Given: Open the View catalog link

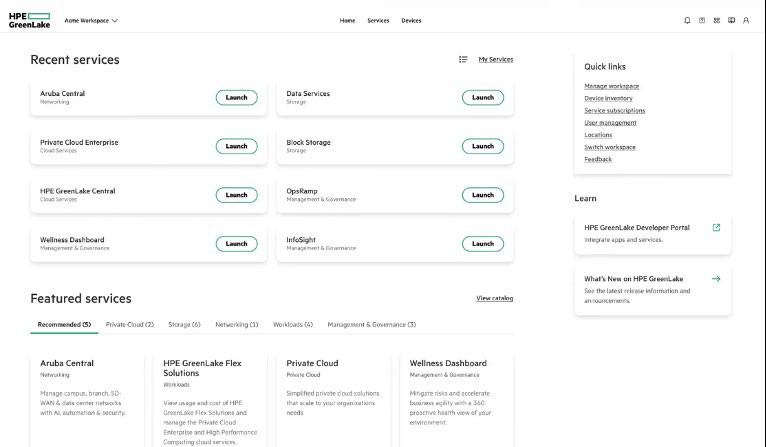Looking at the screenshot, I should pos(494,298).
